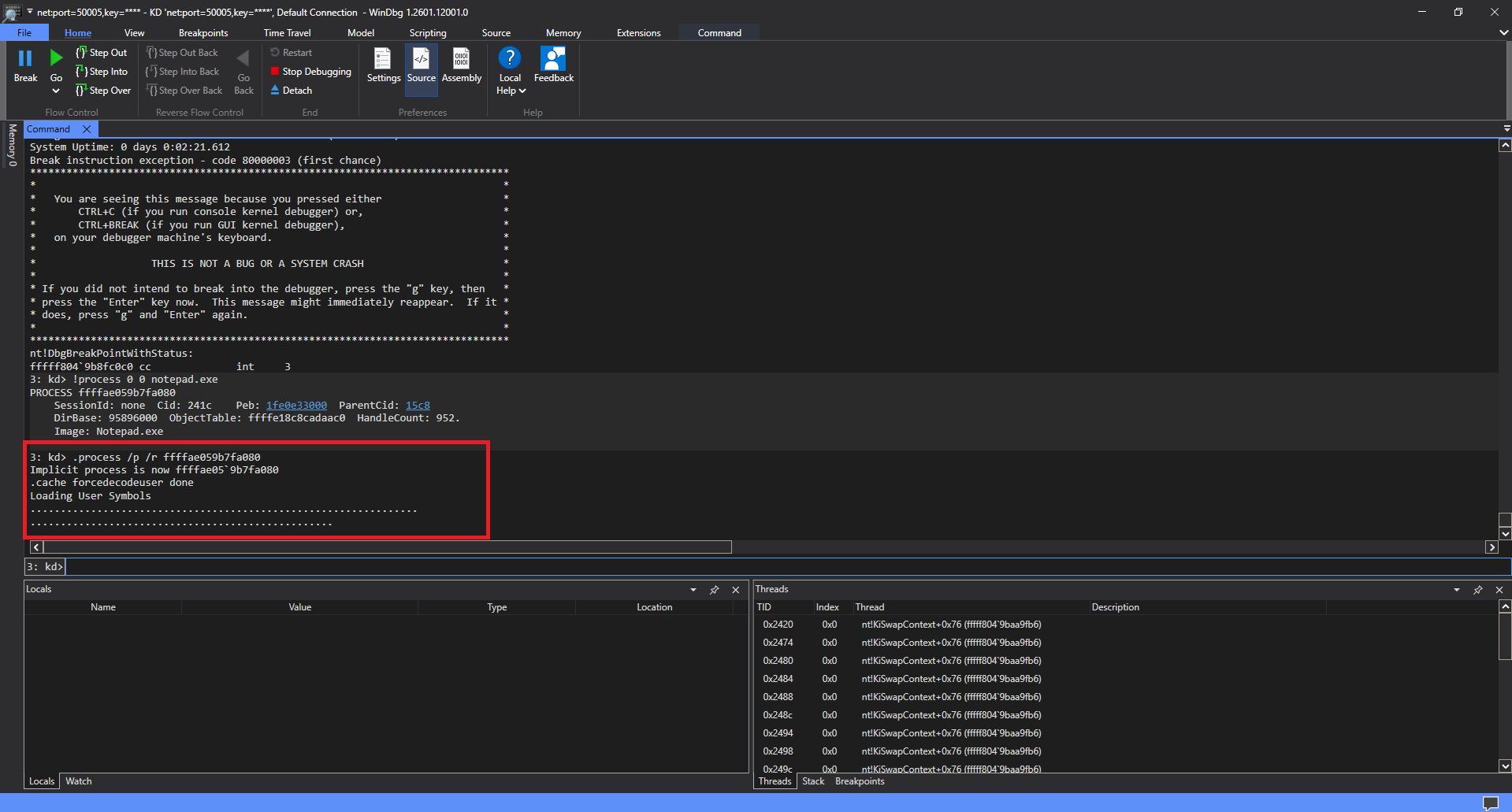Image resolution: width=1512 pixels, height=812 pixels.
Task: Open the Breakpoints ribbon tab
Action: coord(202,33)
